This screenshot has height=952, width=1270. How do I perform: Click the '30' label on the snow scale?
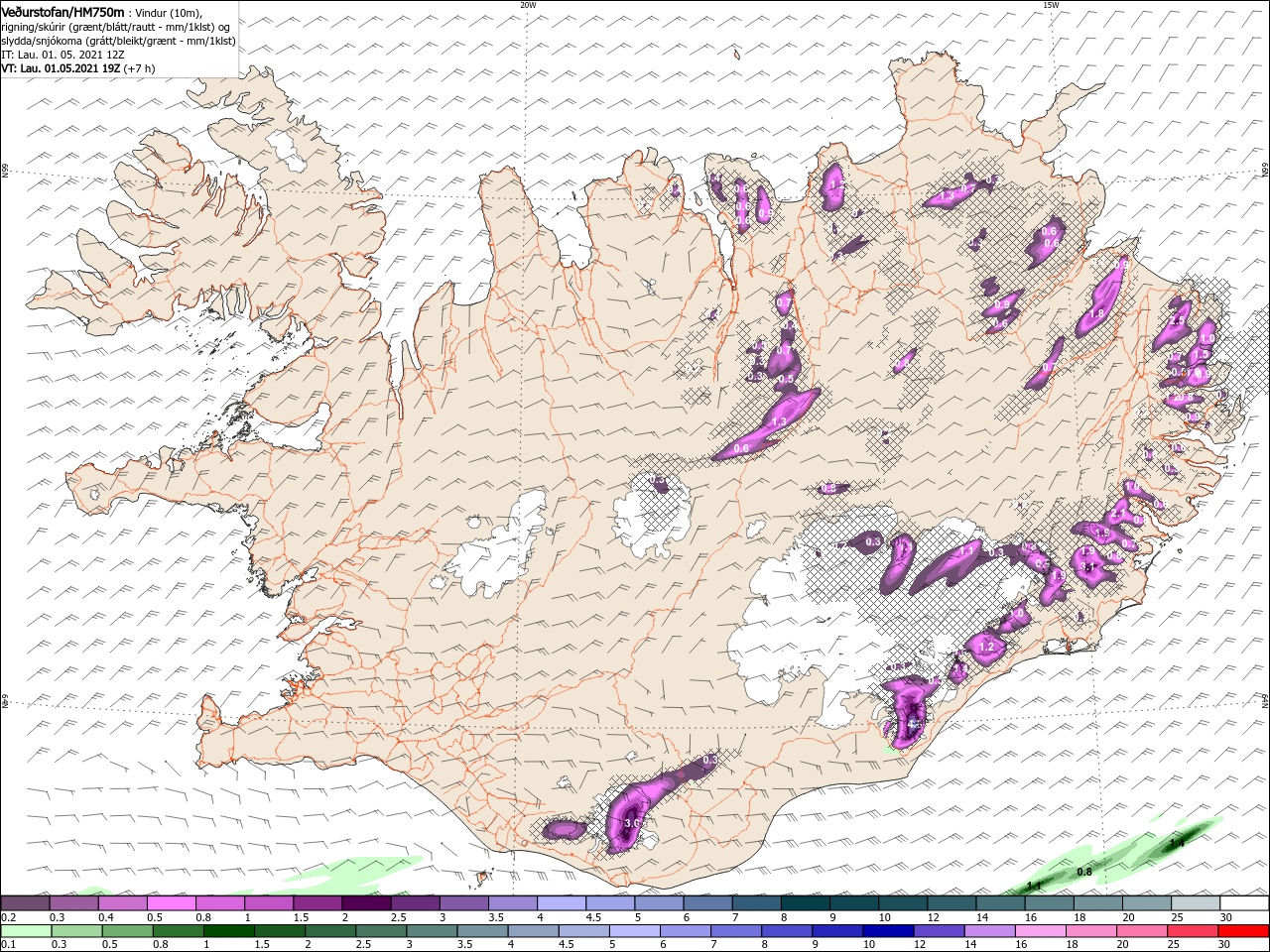coord(1225,917)
